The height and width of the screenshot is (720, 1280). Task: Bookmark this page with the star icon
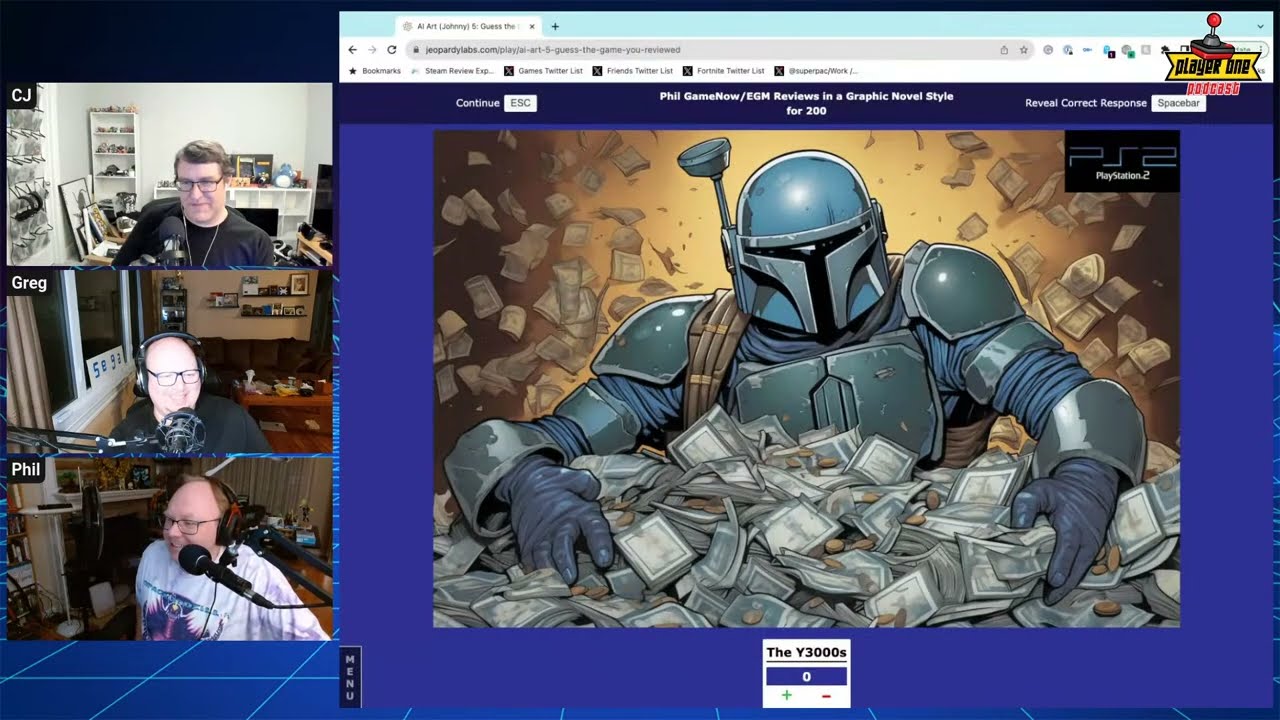coord(1024,49)
